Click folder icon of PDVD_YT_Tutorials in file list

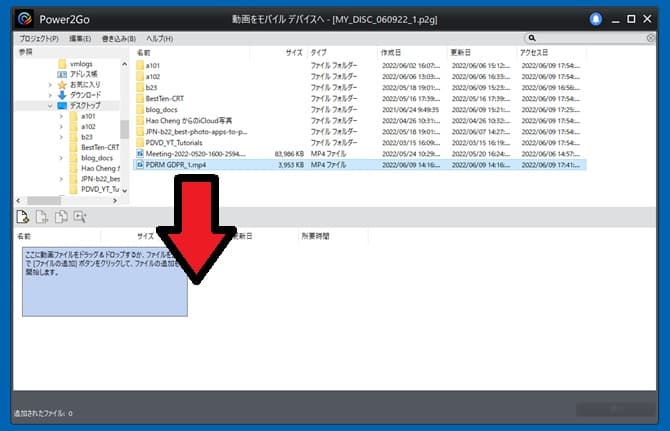point(140,143)
